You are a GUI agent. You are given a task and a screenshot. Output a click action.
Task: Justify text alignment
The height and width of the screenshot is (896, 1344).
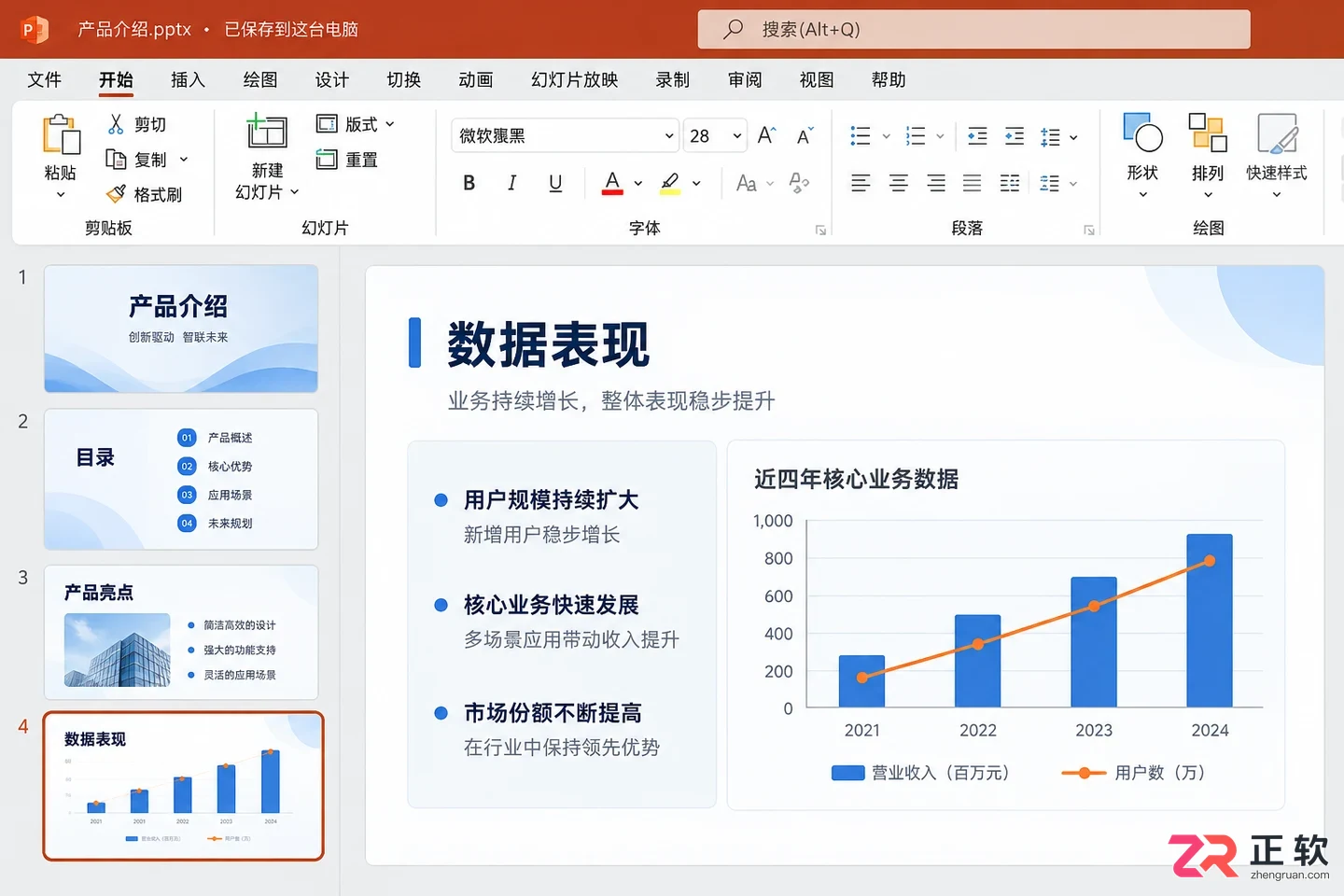tap(972, 183)
